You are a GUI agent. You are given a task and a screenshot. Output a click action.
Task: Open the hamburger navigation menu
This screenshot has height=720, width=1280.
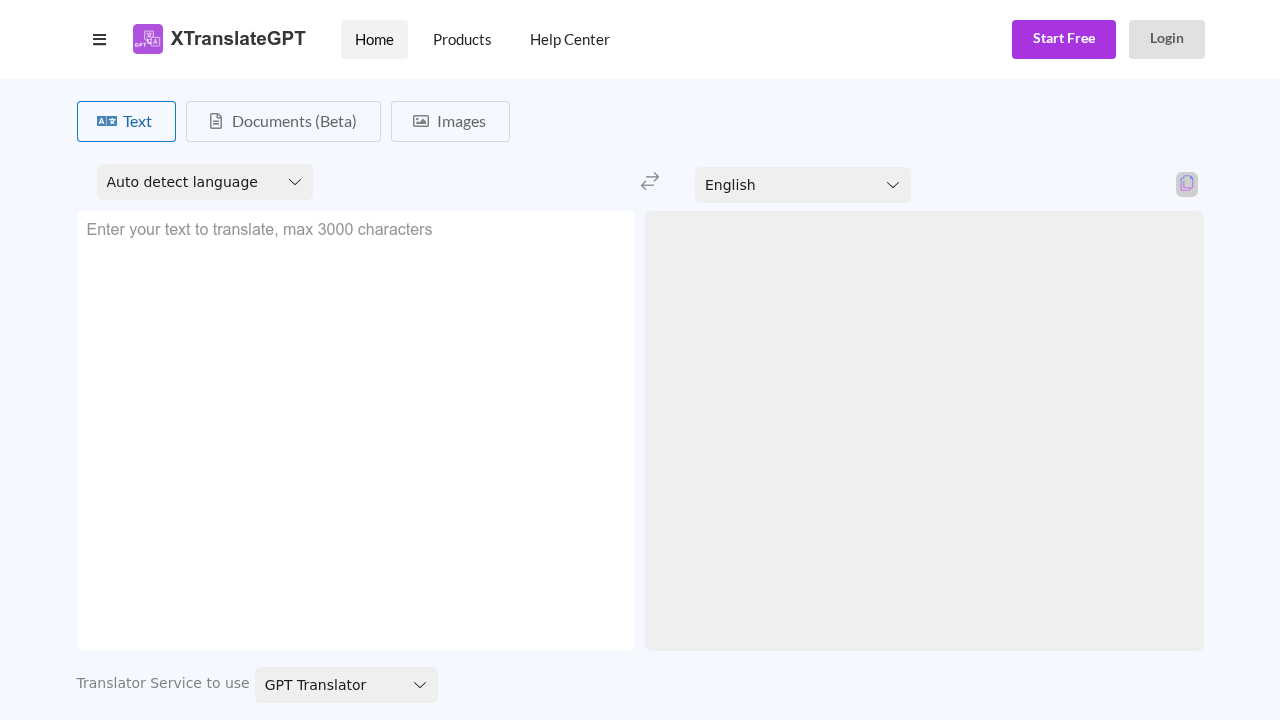(x=99, y=39)
